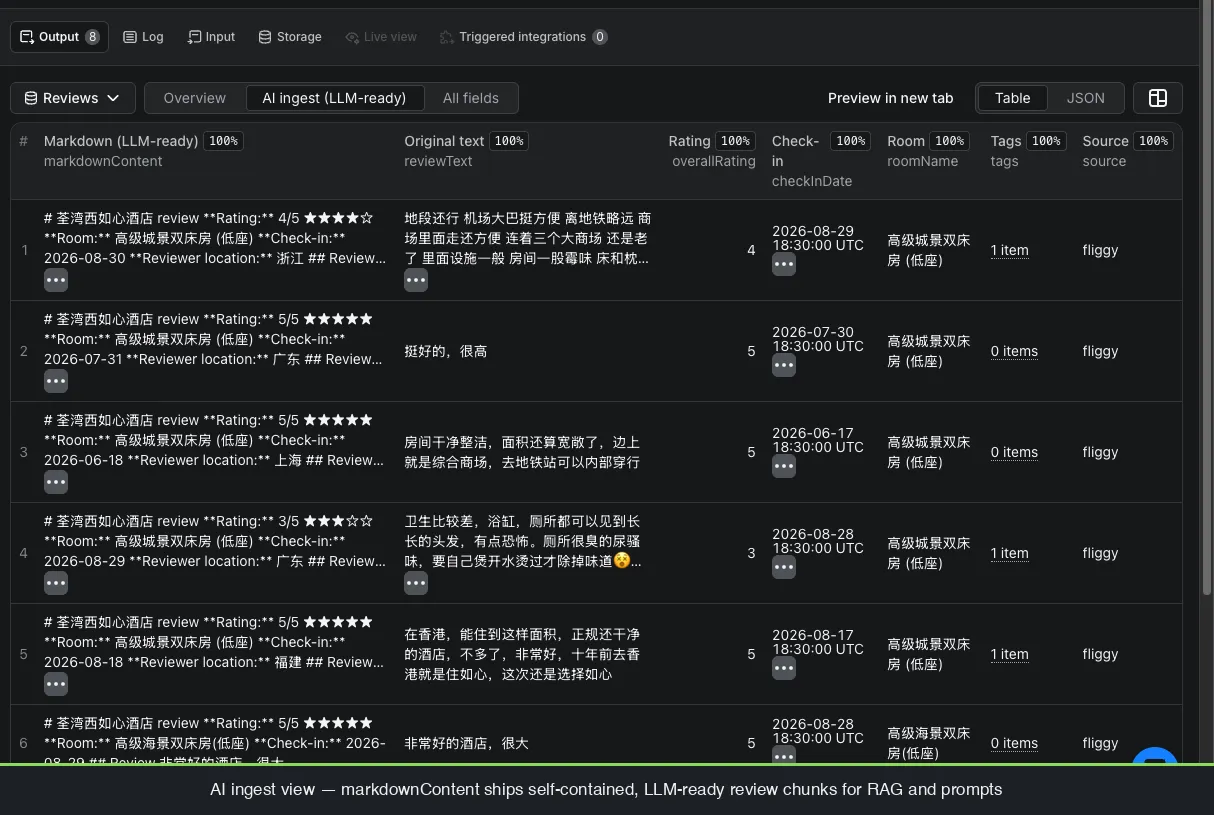Click the Rating column header

point(689,141)
